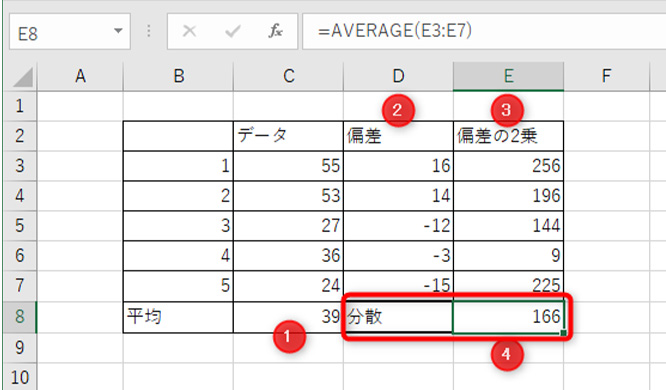Click the Cancel (X) formula icon
The image size is (666, 390).
pyautogui.click(x=189, y=31)
